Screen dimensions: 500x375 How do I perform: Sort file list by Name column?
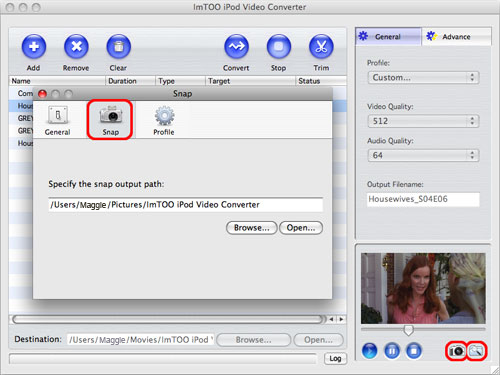tap(57, 81)
